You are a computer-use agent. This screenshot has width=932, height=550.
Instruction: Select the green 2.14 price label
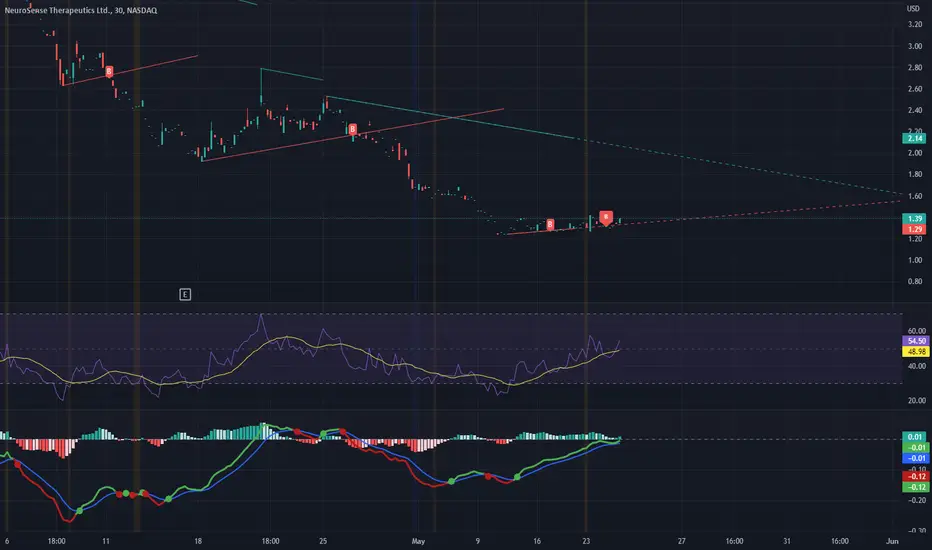click(x=914, y=139)
